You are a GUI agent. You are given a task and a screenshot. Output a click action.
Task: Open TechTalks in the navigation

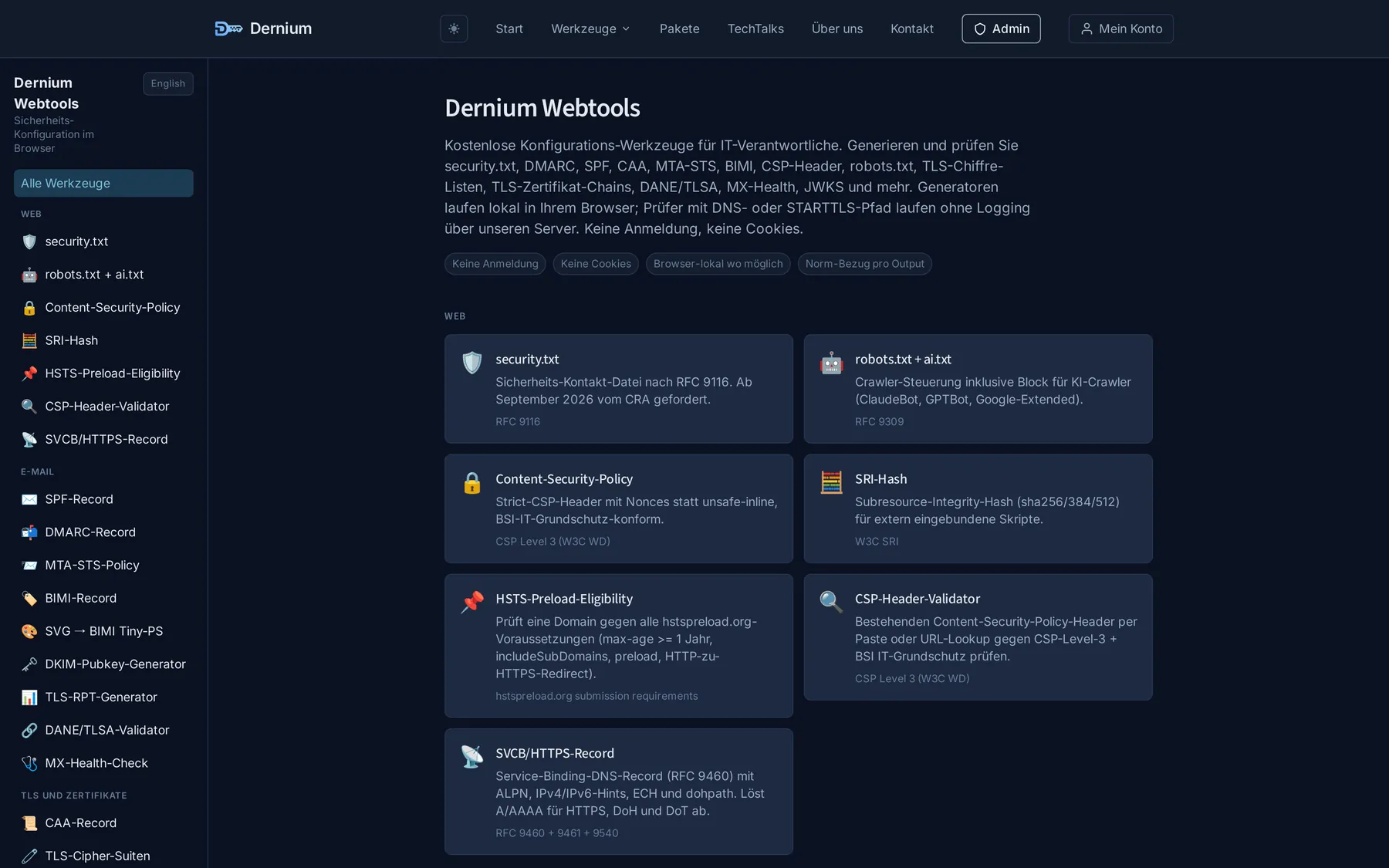tap(755, 29)
